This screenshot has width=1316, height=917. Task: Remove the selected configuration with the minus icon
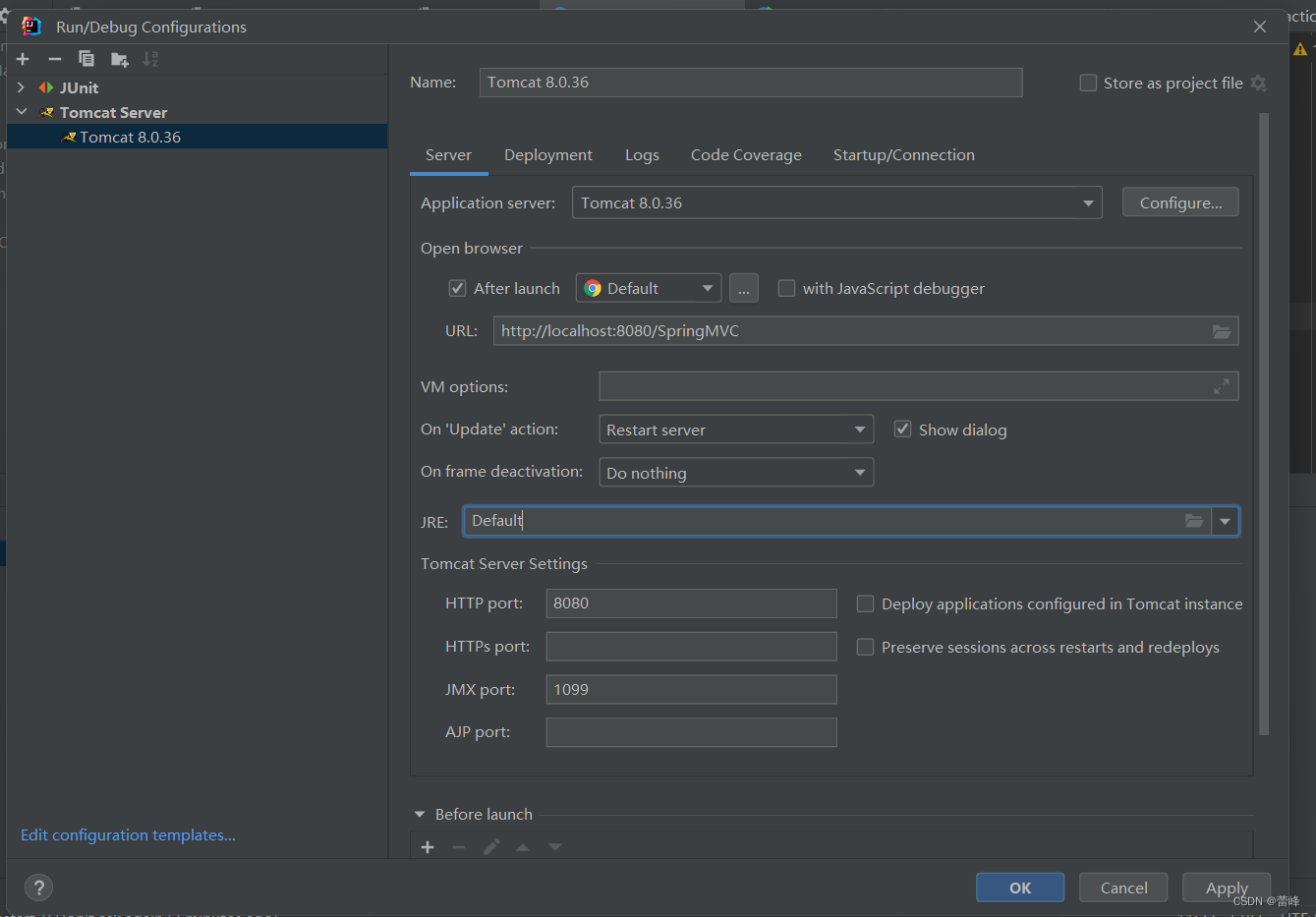[55, 59]
